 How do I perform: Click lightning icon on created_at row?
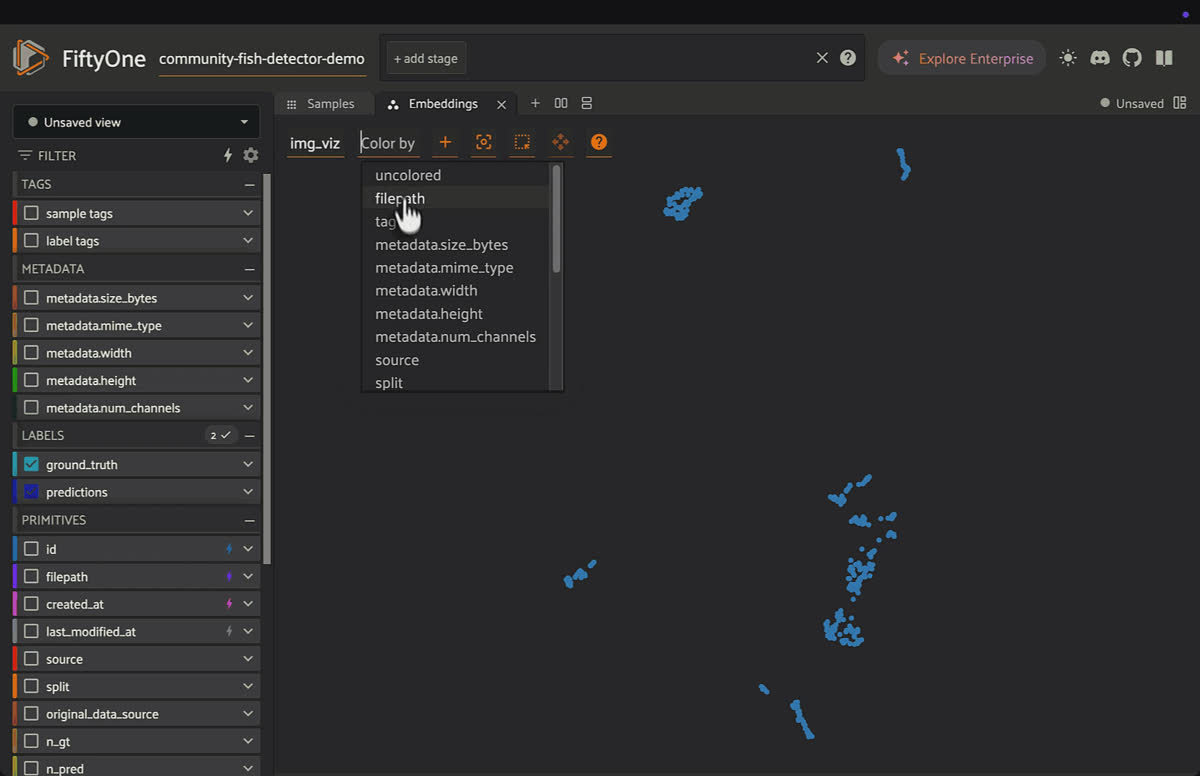pyautogui.click(x=229, y=604)
